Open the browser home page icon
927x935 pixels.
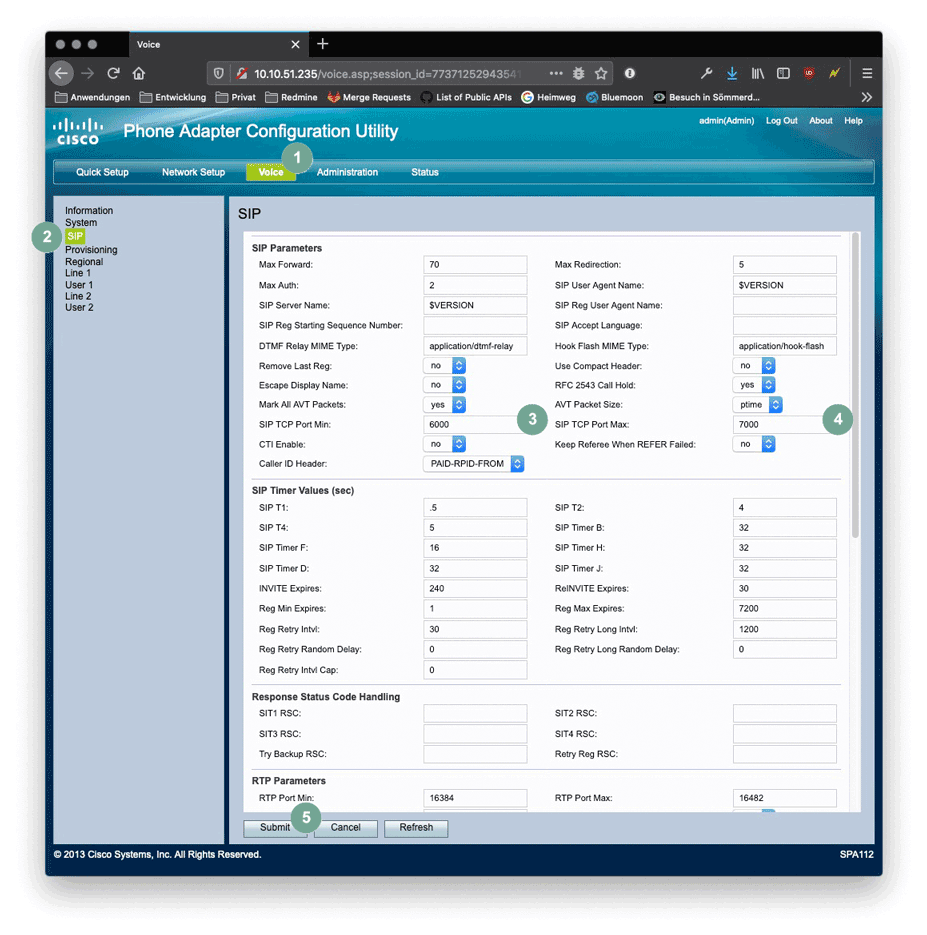[x=139, y=73]
